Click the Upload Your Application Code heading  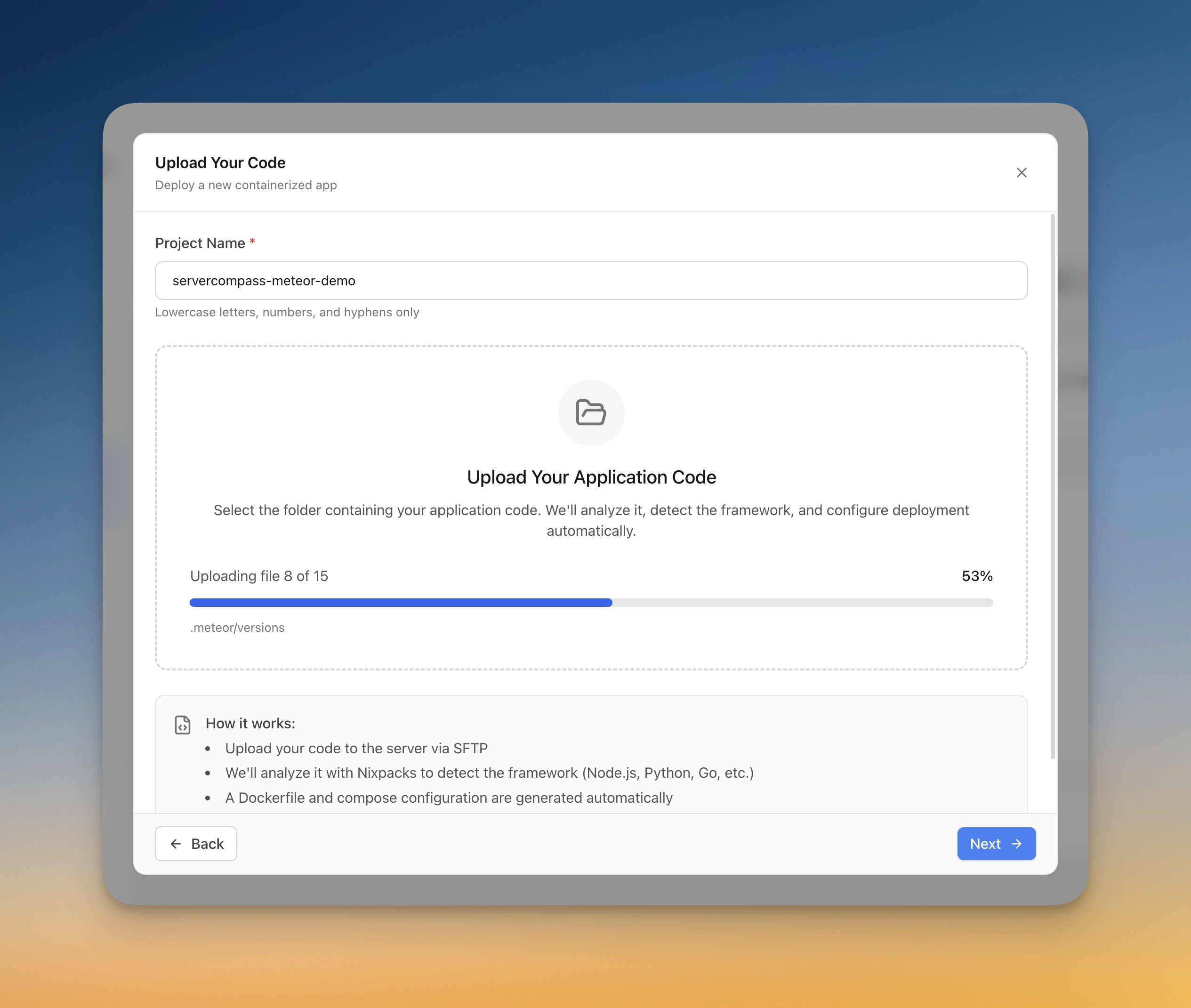click(x=591, y=476)
